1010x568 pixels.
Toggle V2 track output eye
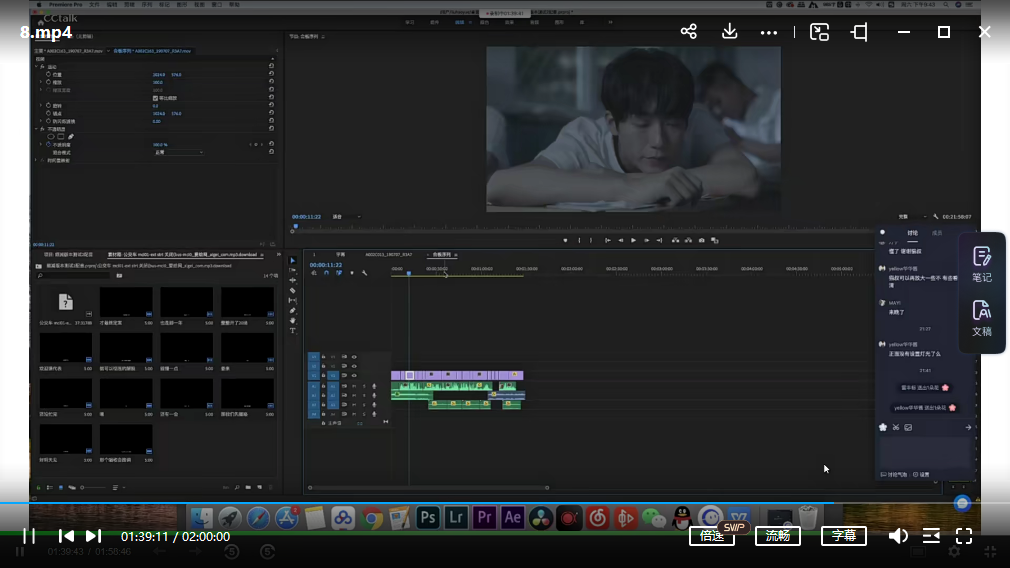coord(354,366)
